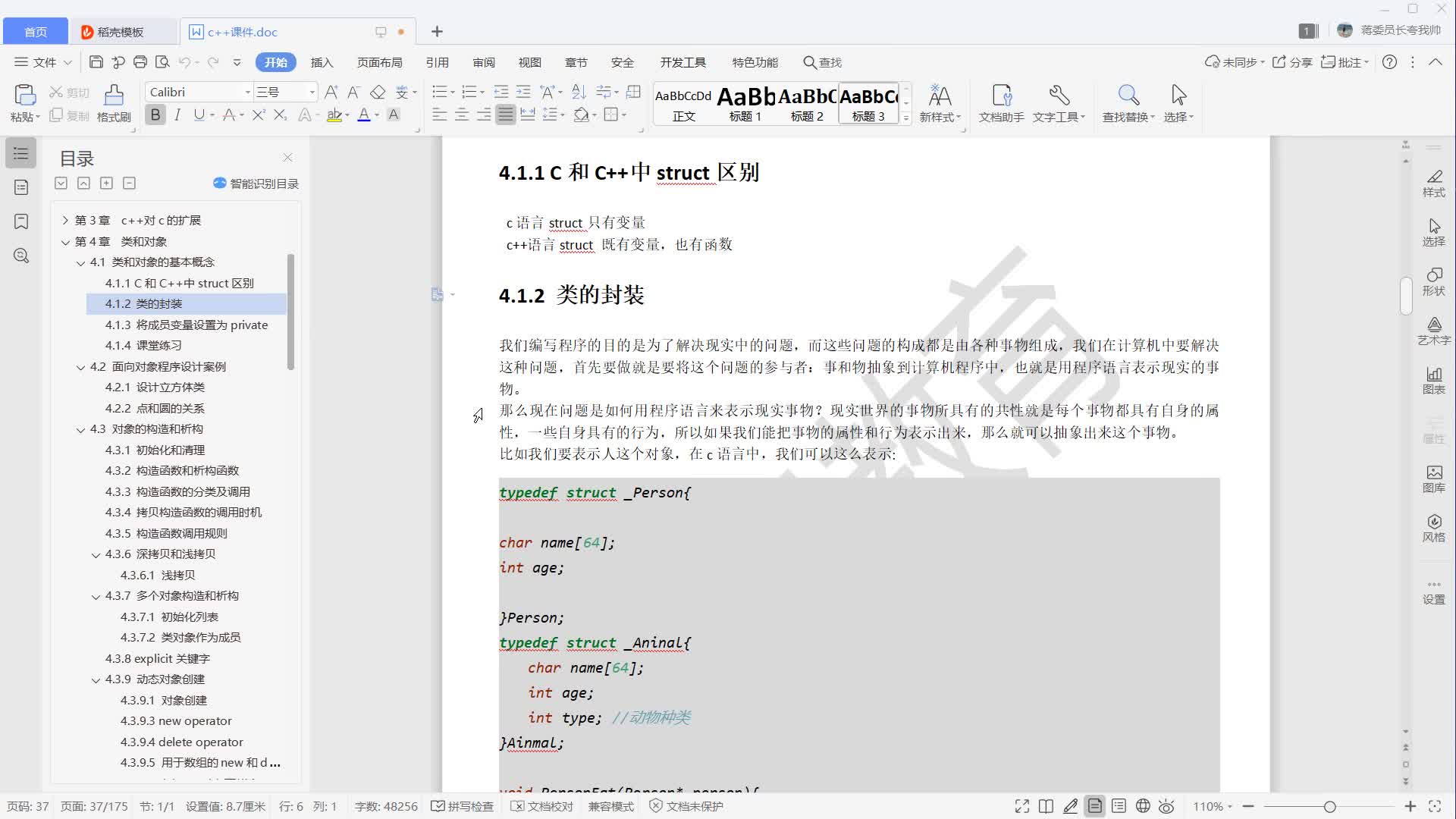Clear formatting with eraser icon
The width and height of the screenshot is (1456, 819).
pos(378,92)
